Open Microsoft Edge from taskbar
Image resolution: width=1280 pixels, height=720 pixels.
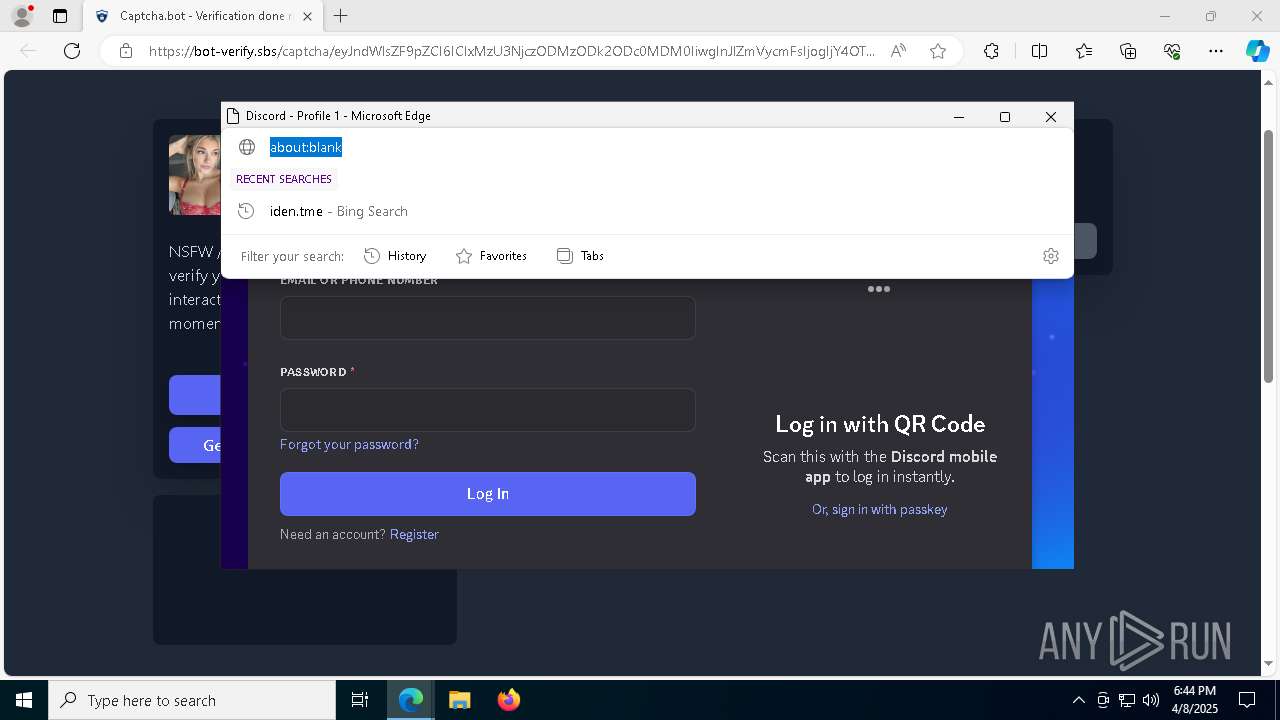[x=411, y=700]
